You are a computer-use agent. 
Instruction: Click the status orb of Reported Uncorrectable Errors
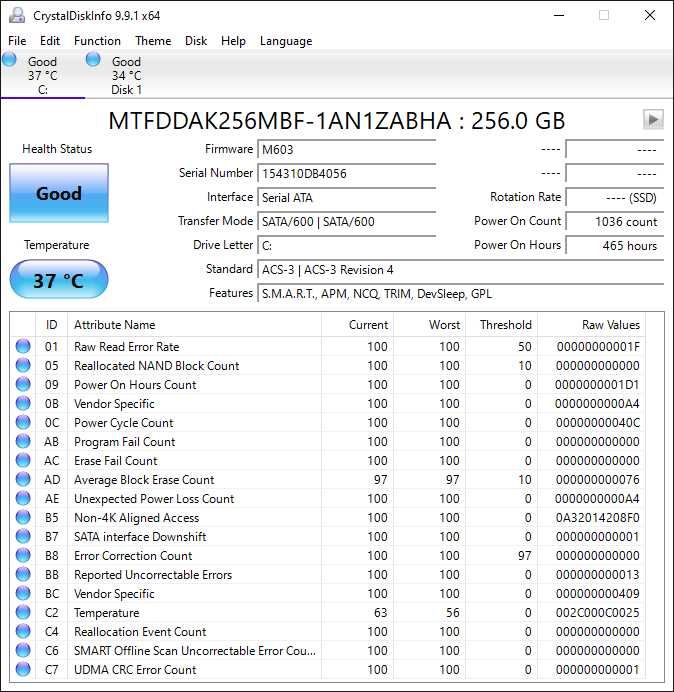23,574
